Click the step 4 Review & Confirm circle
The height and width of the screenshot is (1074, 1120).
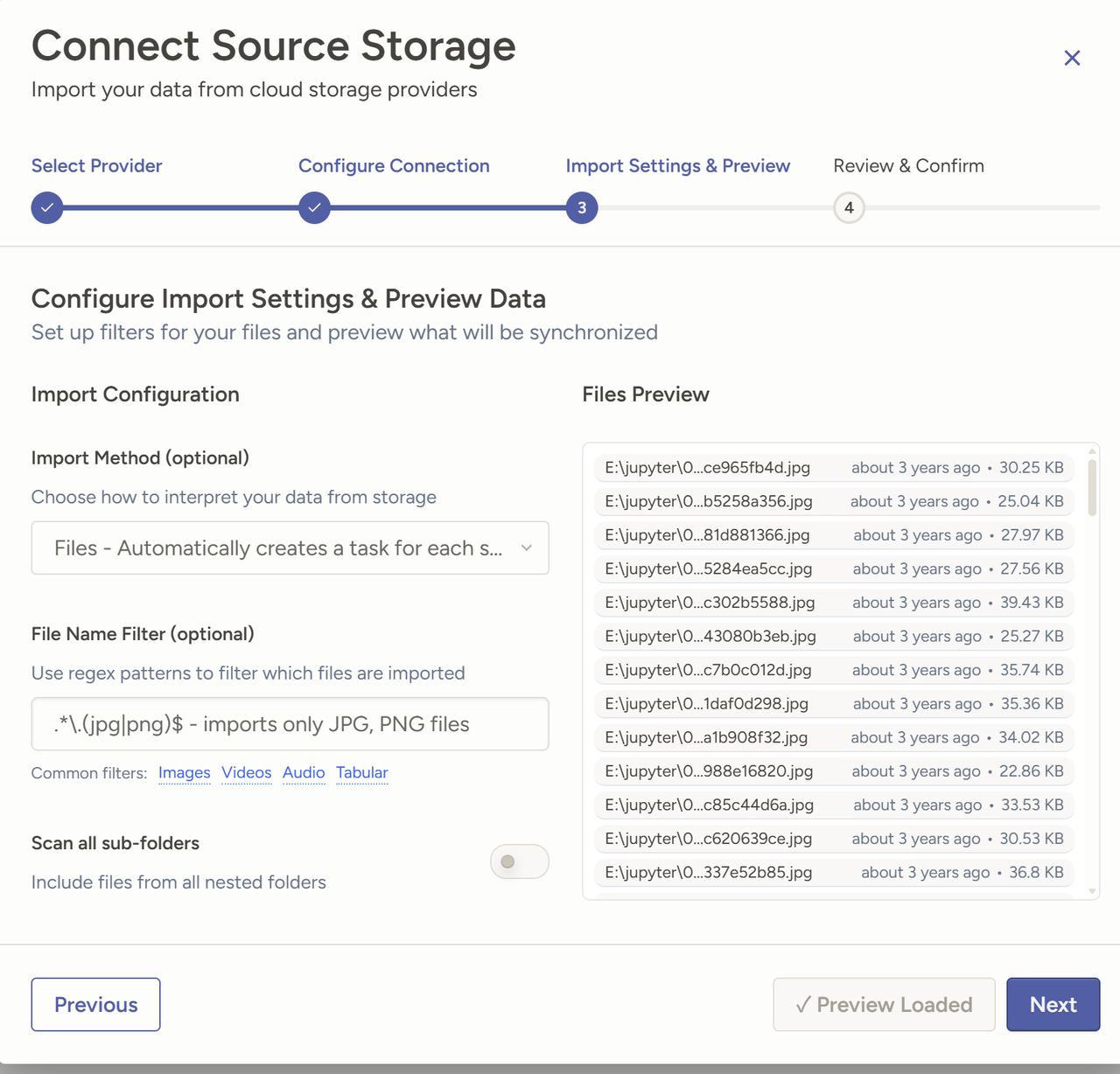point(849,208)
